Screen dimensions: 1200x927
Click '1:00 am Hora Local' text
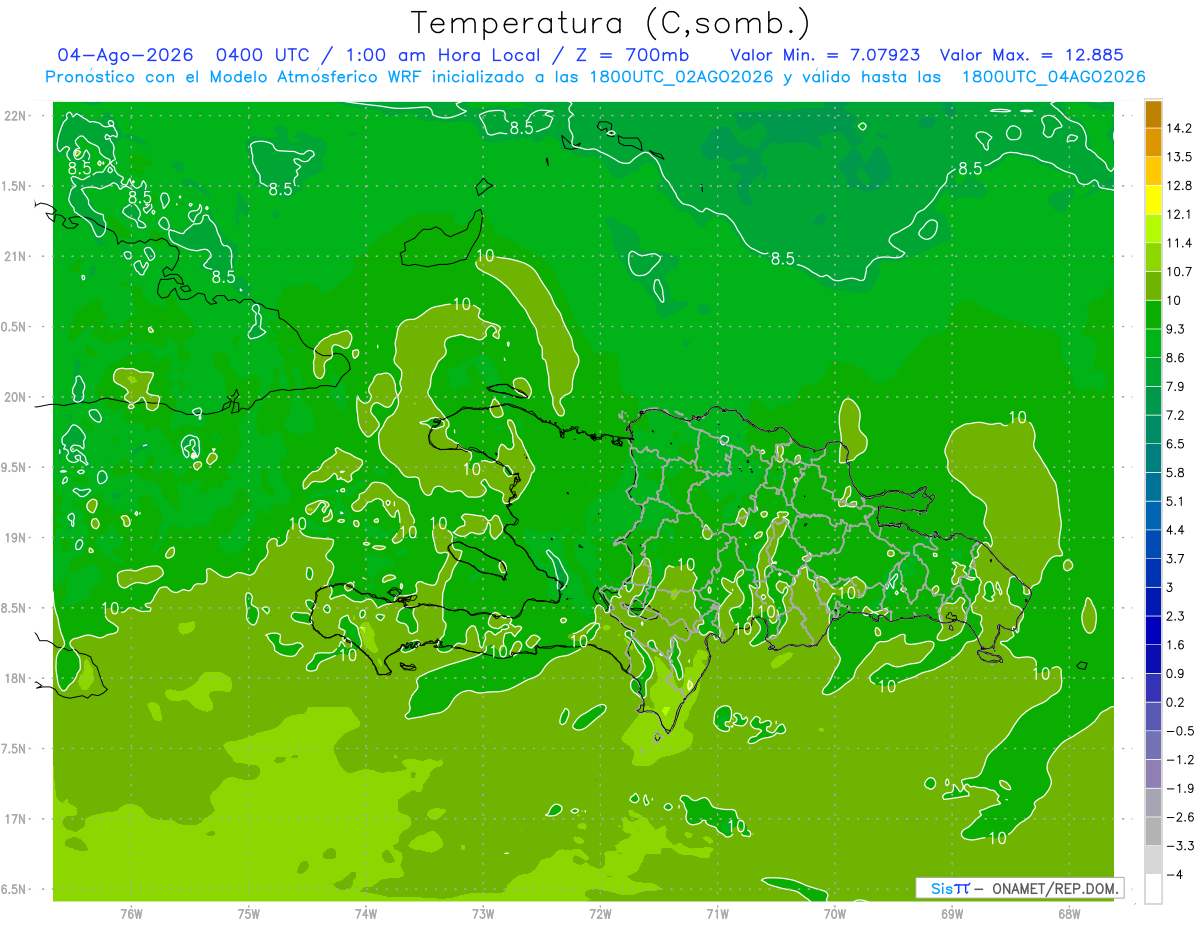tap(444, 55)
